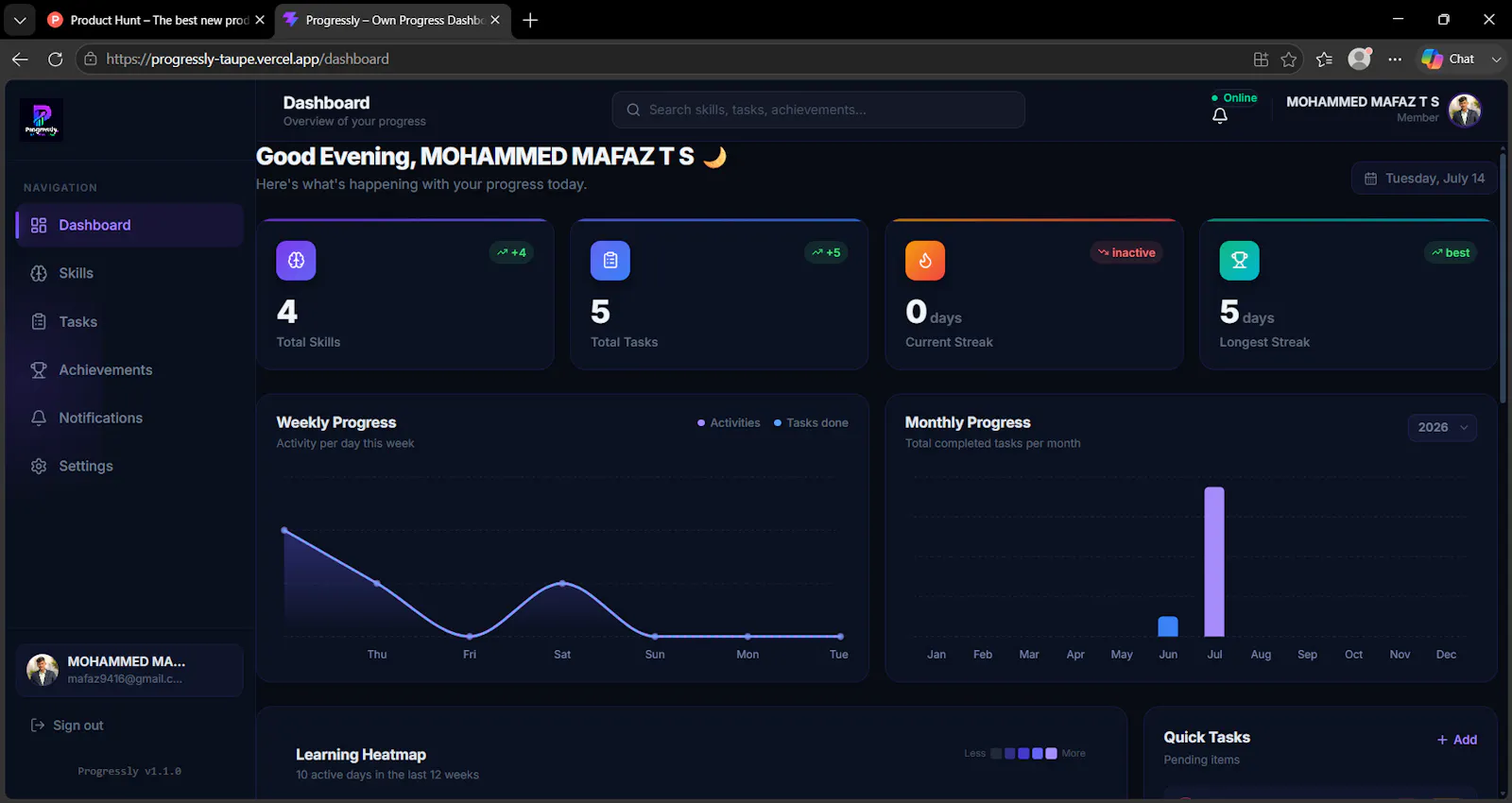
Task: Open the 2026 year dropdown
Action: pos(1442,427)
